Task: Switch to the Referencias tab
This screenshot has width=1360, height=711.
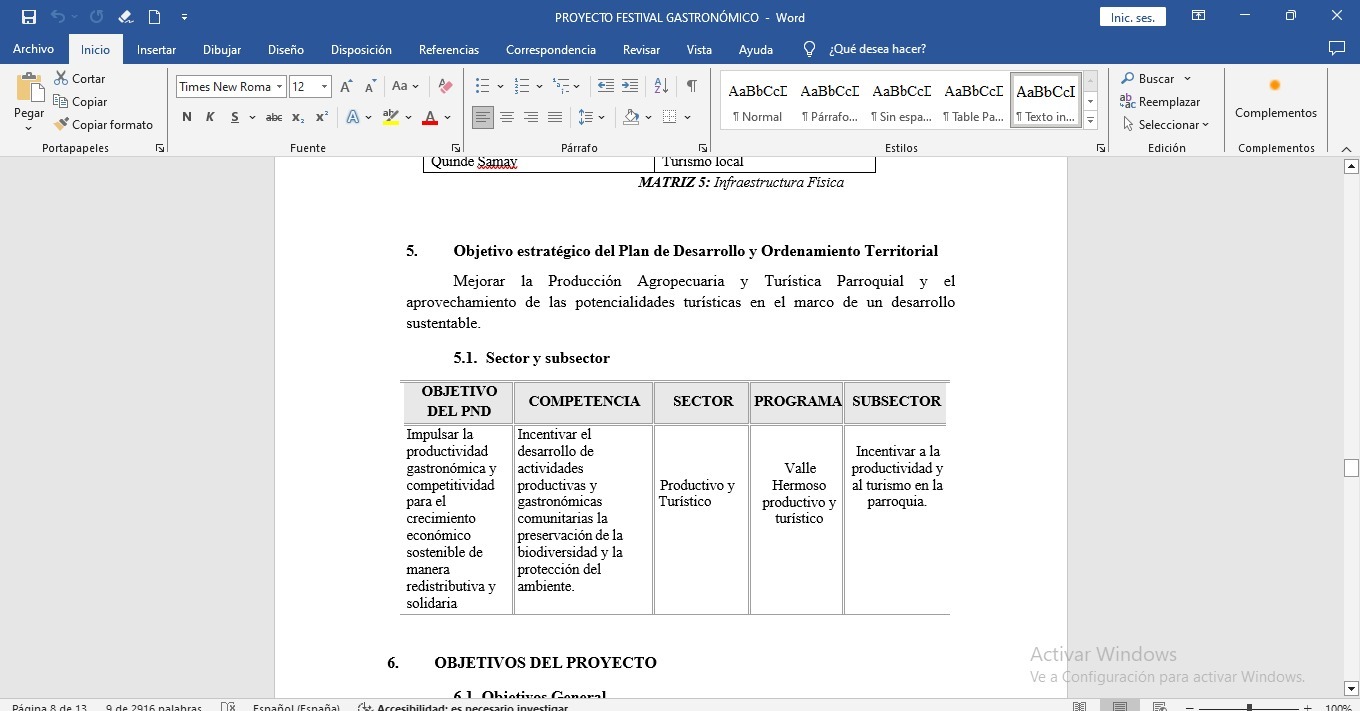Action: (x=448, y=49)
